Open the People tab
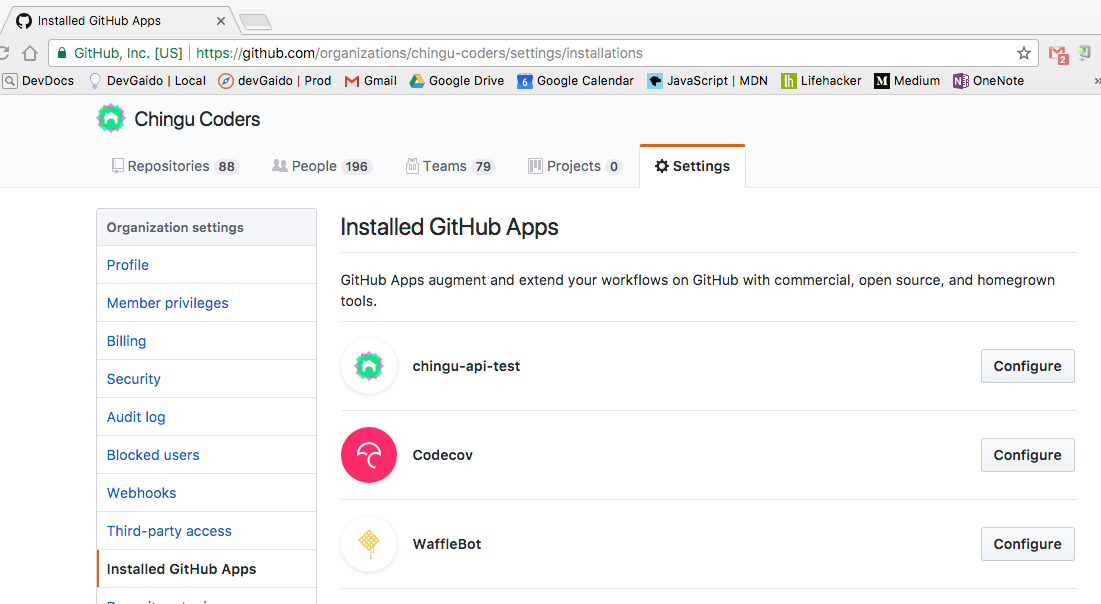Screen dimensions: 1101x604 (321, 166)
